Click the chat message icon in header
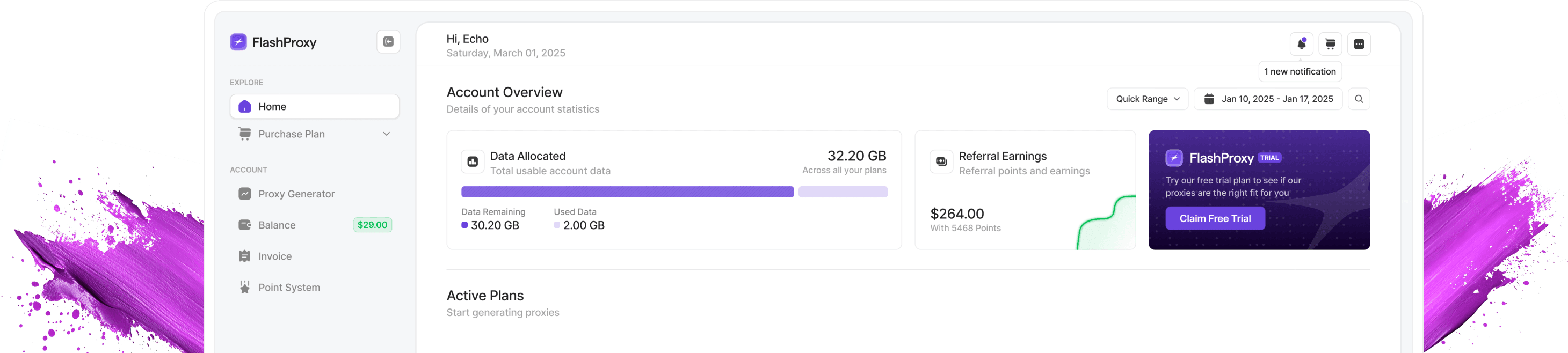The height and width of the screenshot is (353, 1568). pyautogui.click(x=1359, y=44)
